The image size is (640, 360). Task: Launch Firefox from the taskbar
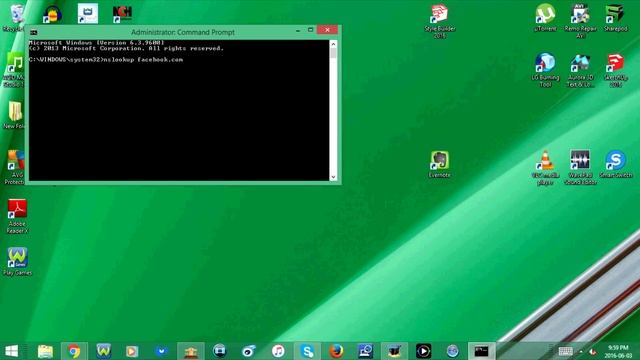pyautogui.click(x=336, y=351)
